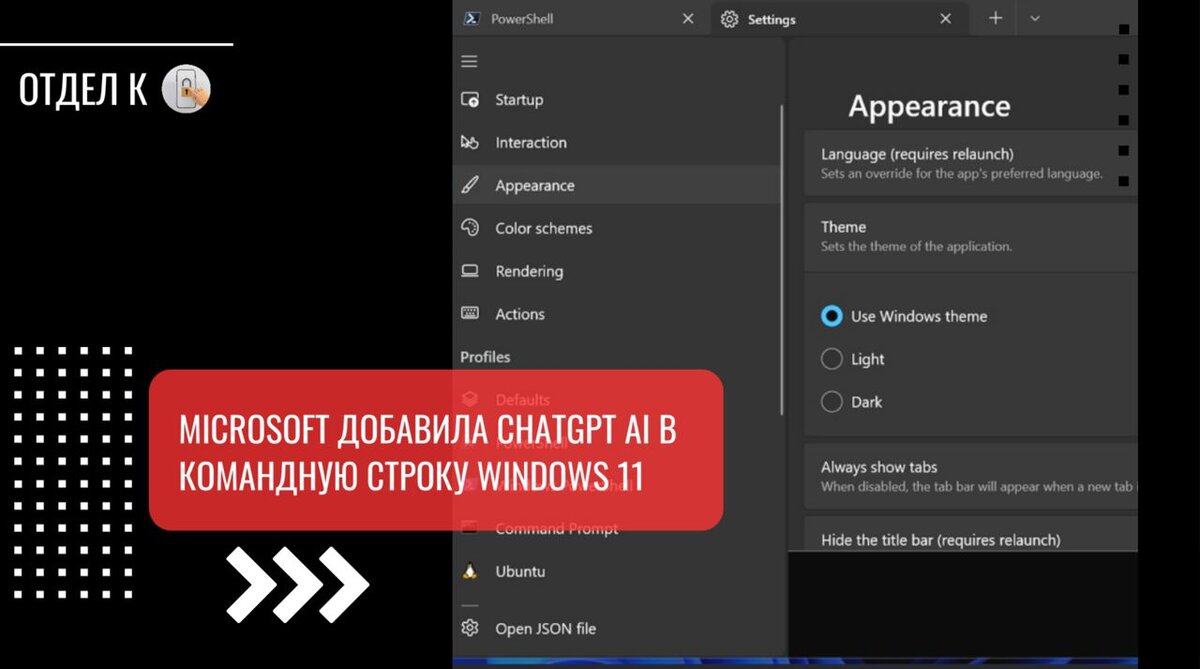This screenshot has height=669, width=1200.
Task: Expand the Language (requires relaunch) setting
Action: pos(971,163)
